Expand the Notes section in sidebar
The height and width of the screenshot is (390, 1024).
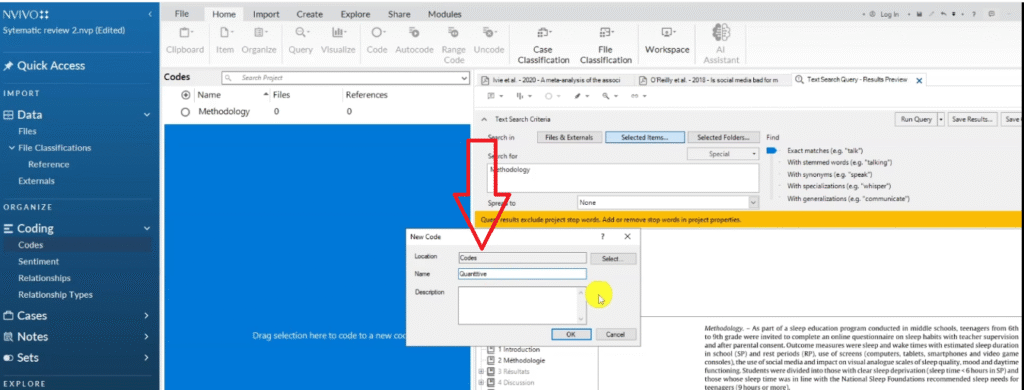coord(147,337)
